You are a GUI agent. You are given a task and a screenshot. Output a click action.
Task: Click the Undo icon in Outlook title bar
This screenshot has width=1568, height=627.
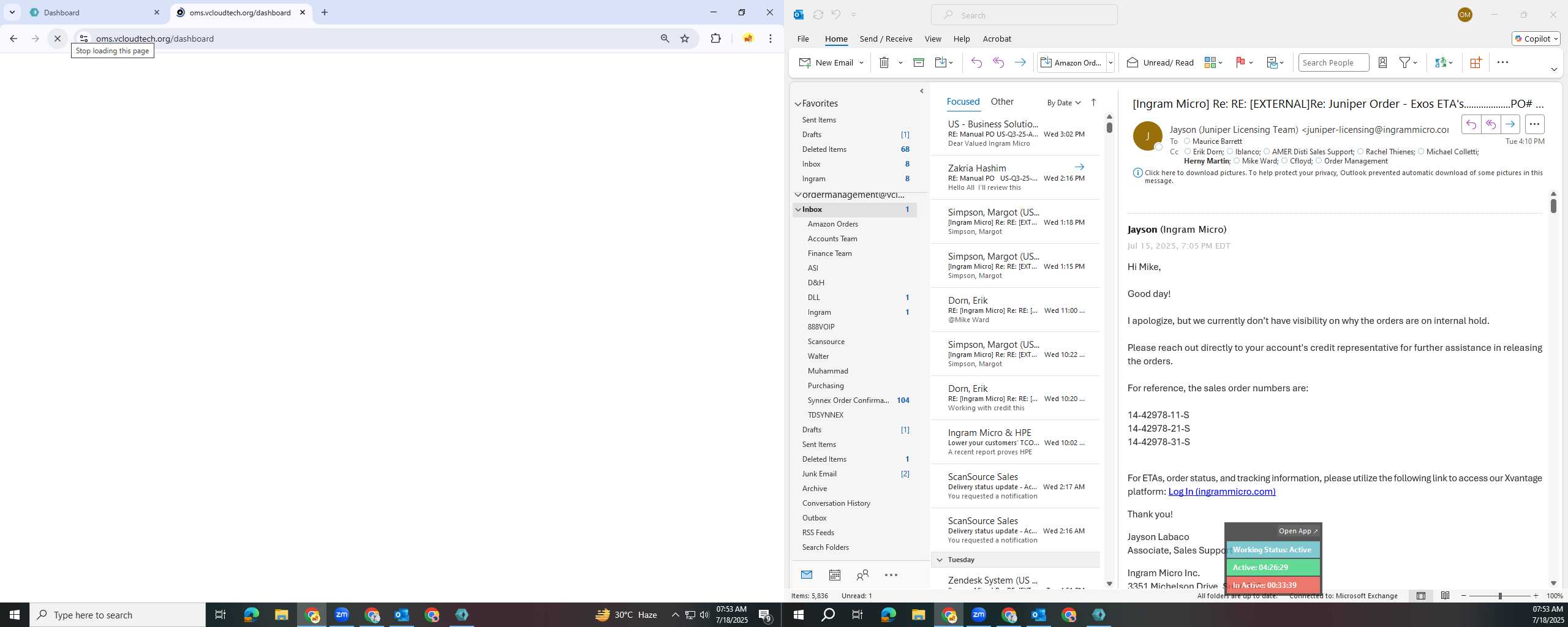click(x=835, y=15)
